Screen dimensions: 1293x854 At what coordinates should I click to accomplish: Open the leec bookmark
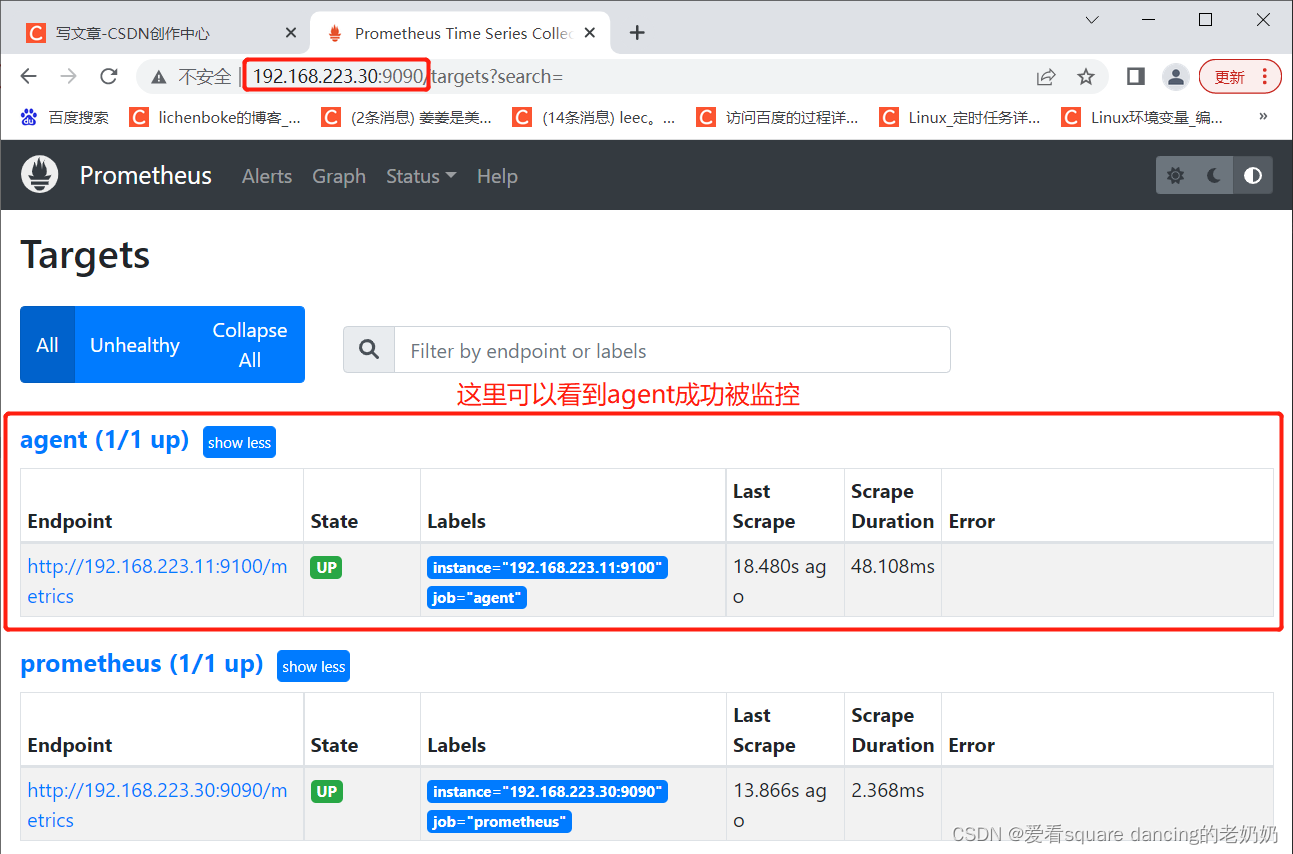point(594,117)
